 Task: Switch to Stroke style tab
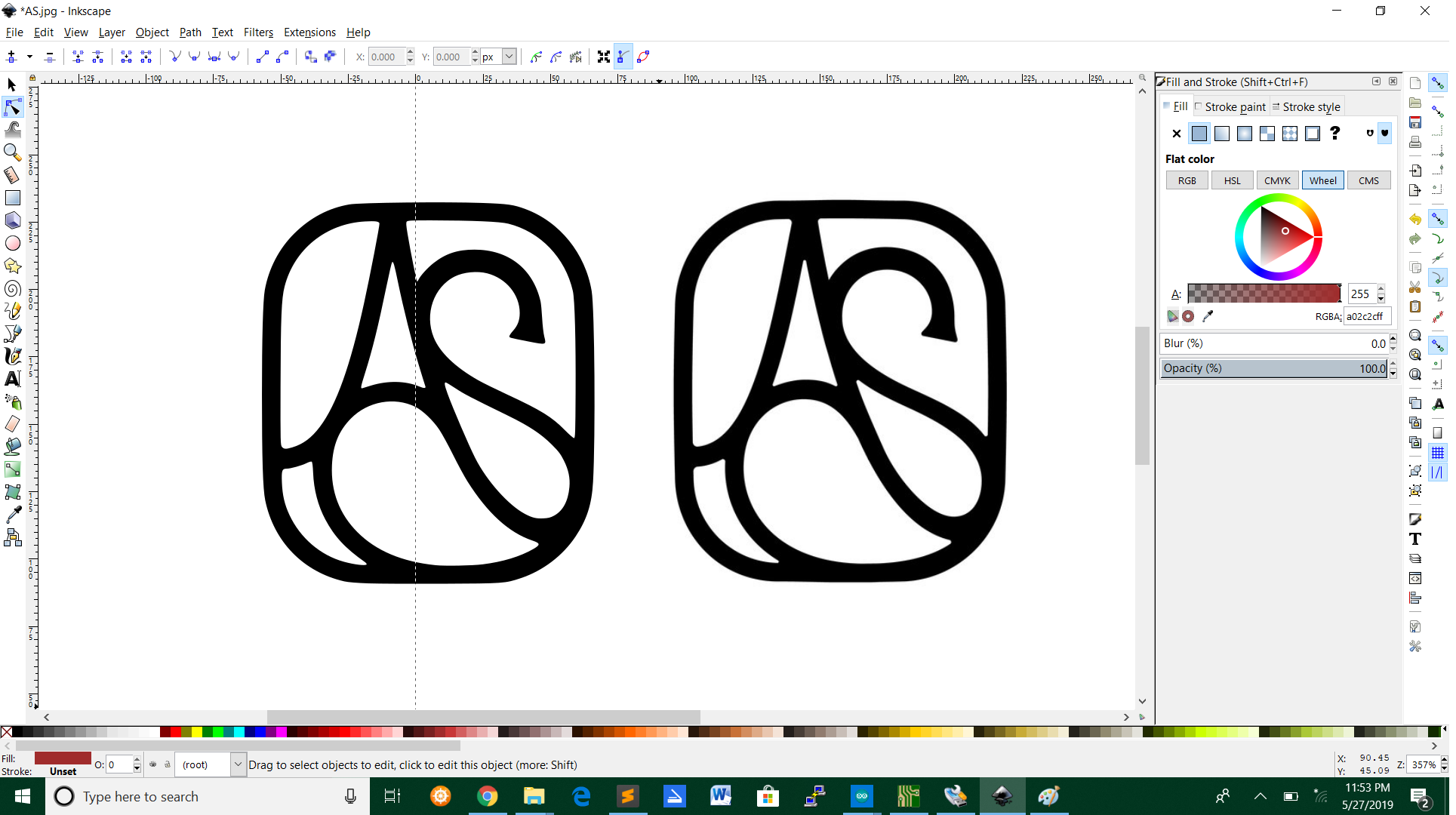(1307, 106)
